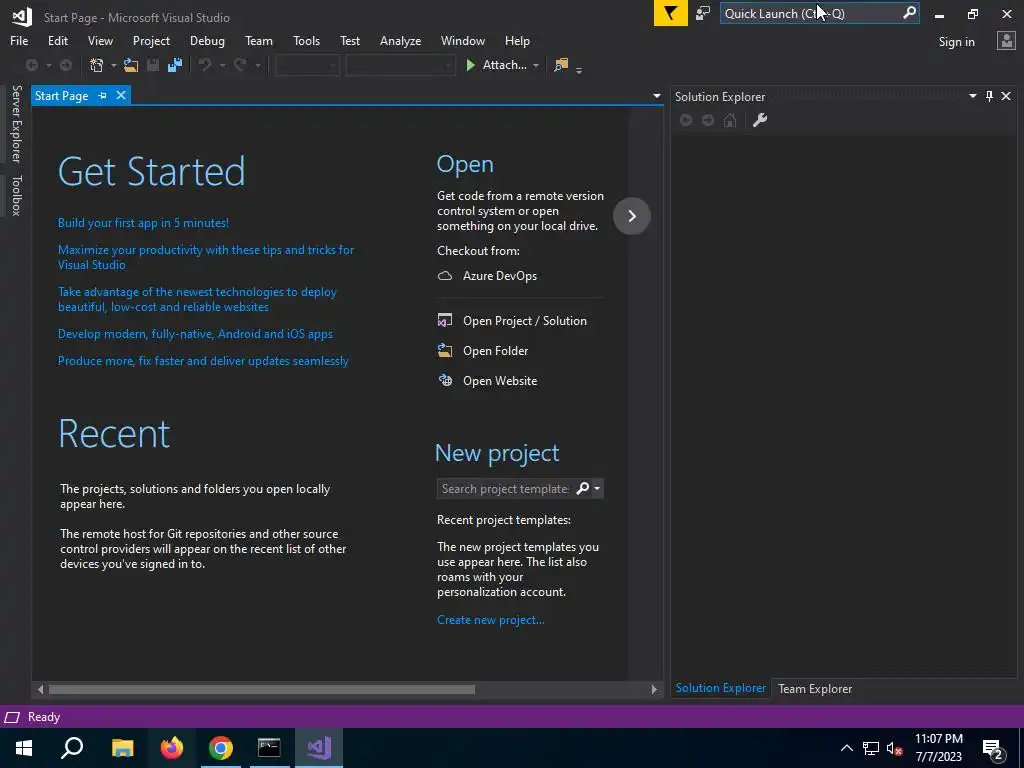
Task: Open the Analyze menu
Action: [x=400, y=41]
